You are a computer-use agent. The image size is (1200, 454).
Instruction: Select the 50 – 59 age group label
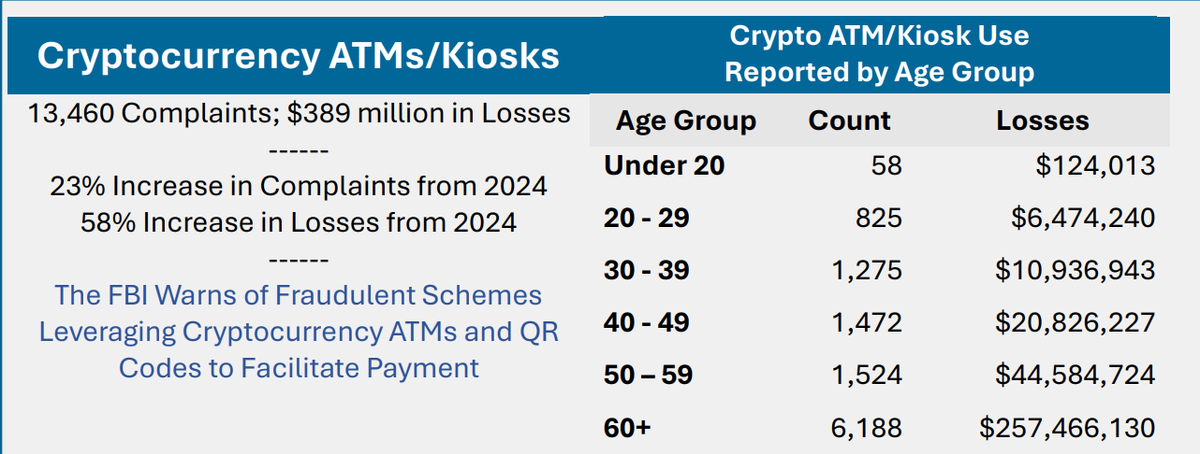coord(648,376)
